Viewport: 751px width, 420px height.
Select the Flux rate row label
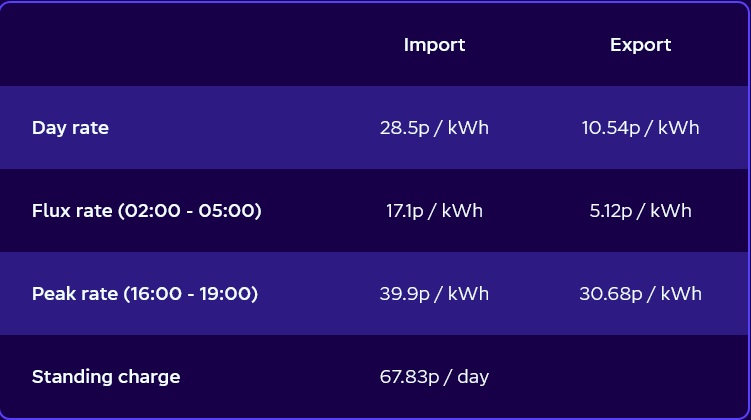(146, 211)
